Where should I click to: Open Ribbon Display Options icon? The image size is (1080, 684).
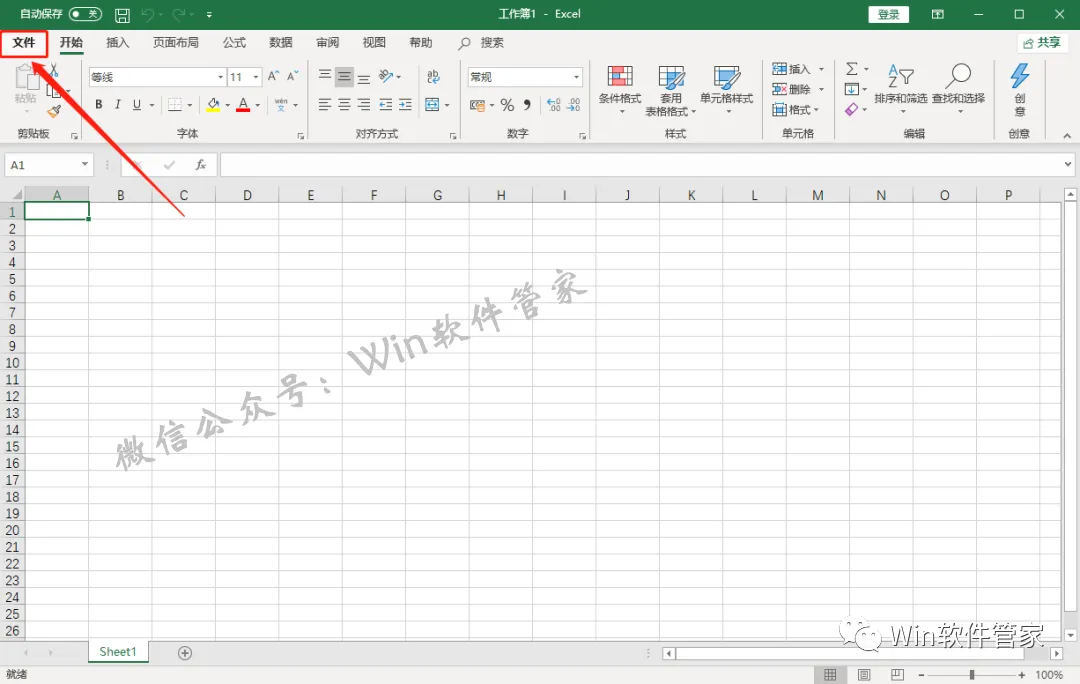click(938, 14)
